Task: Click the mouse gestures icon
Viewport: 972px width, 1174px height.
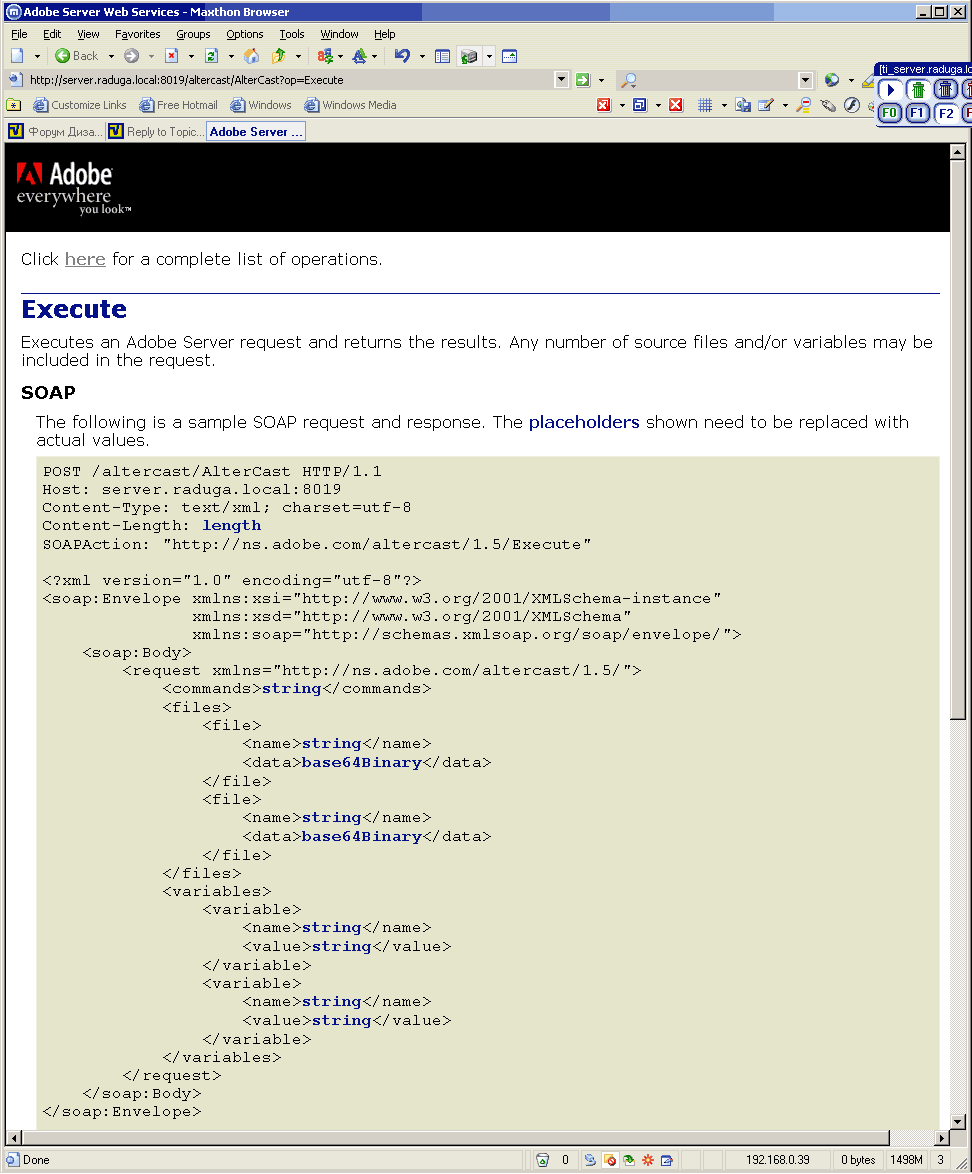Action: click(827, 105)
